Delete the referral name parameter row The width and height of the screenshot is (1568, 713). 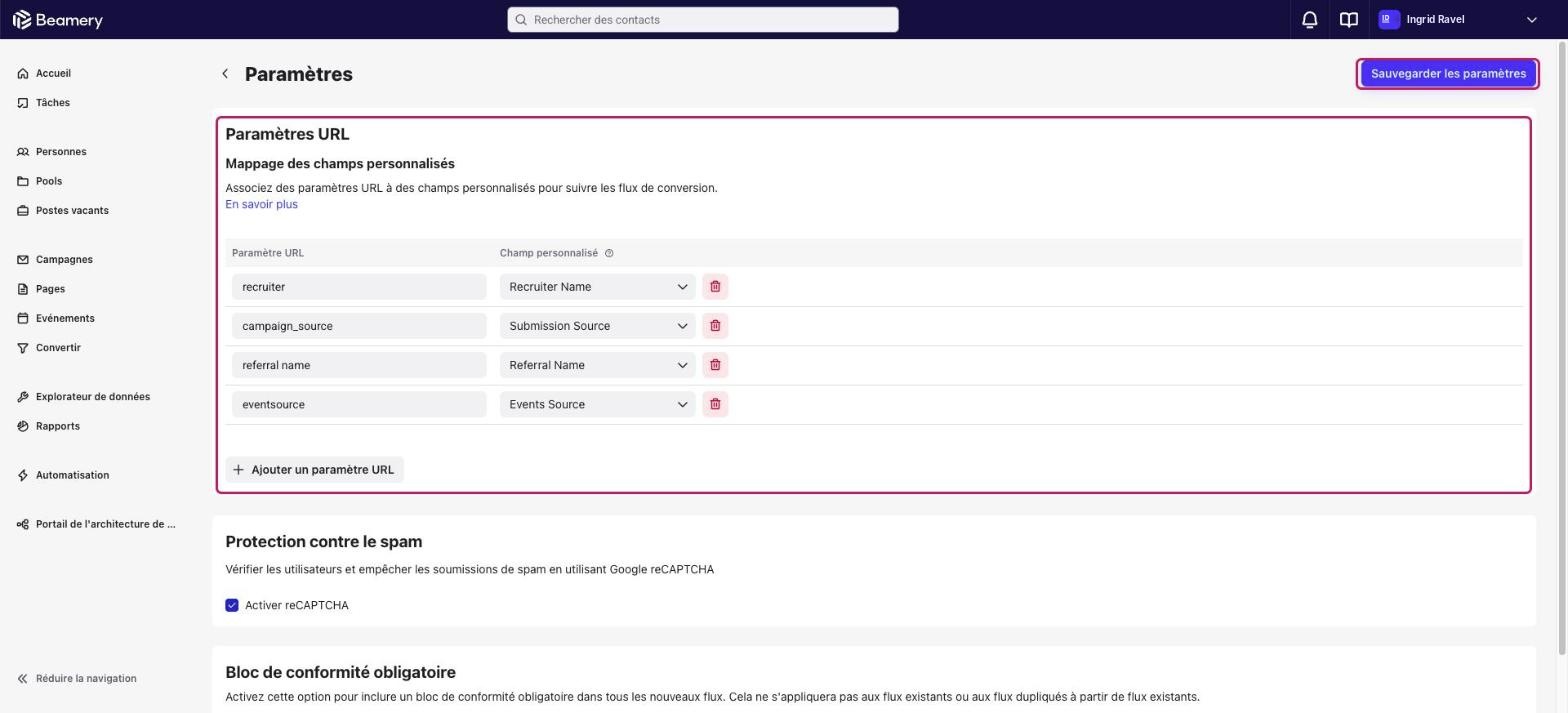715,365
